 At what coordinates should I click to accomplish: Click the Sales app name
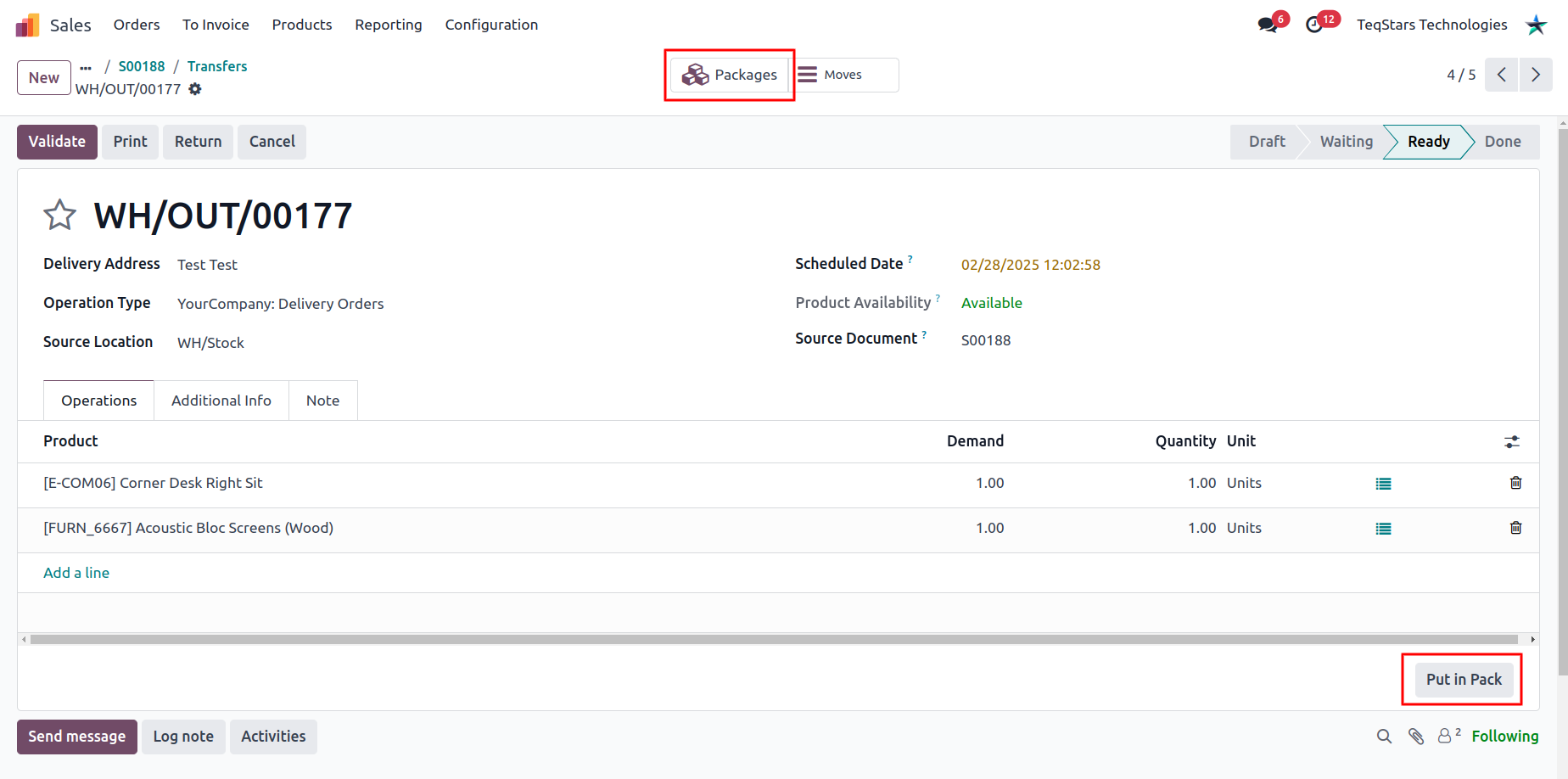click(x=70, y=25)
